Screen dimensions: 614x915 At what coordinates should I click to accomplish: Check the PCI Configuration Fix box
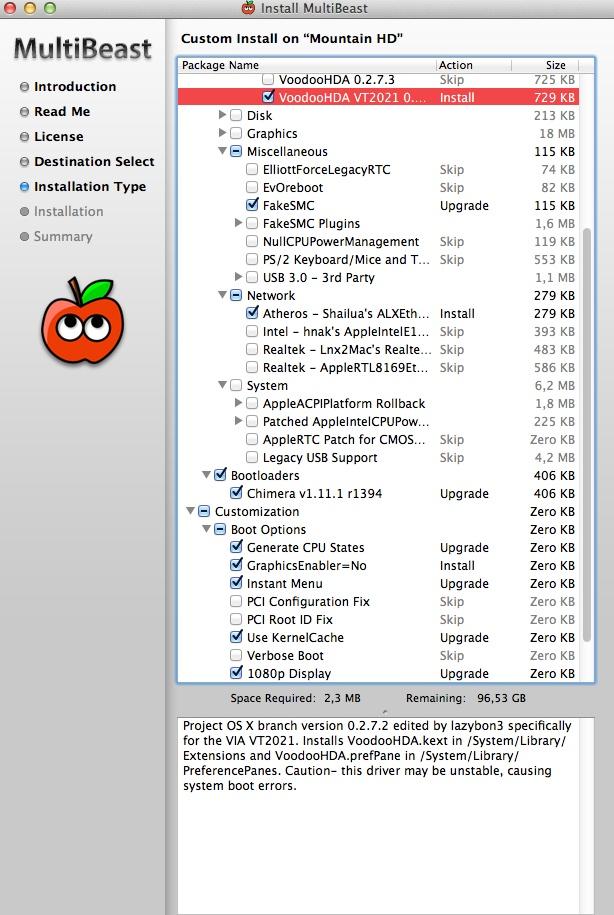[x=236, y=601]
